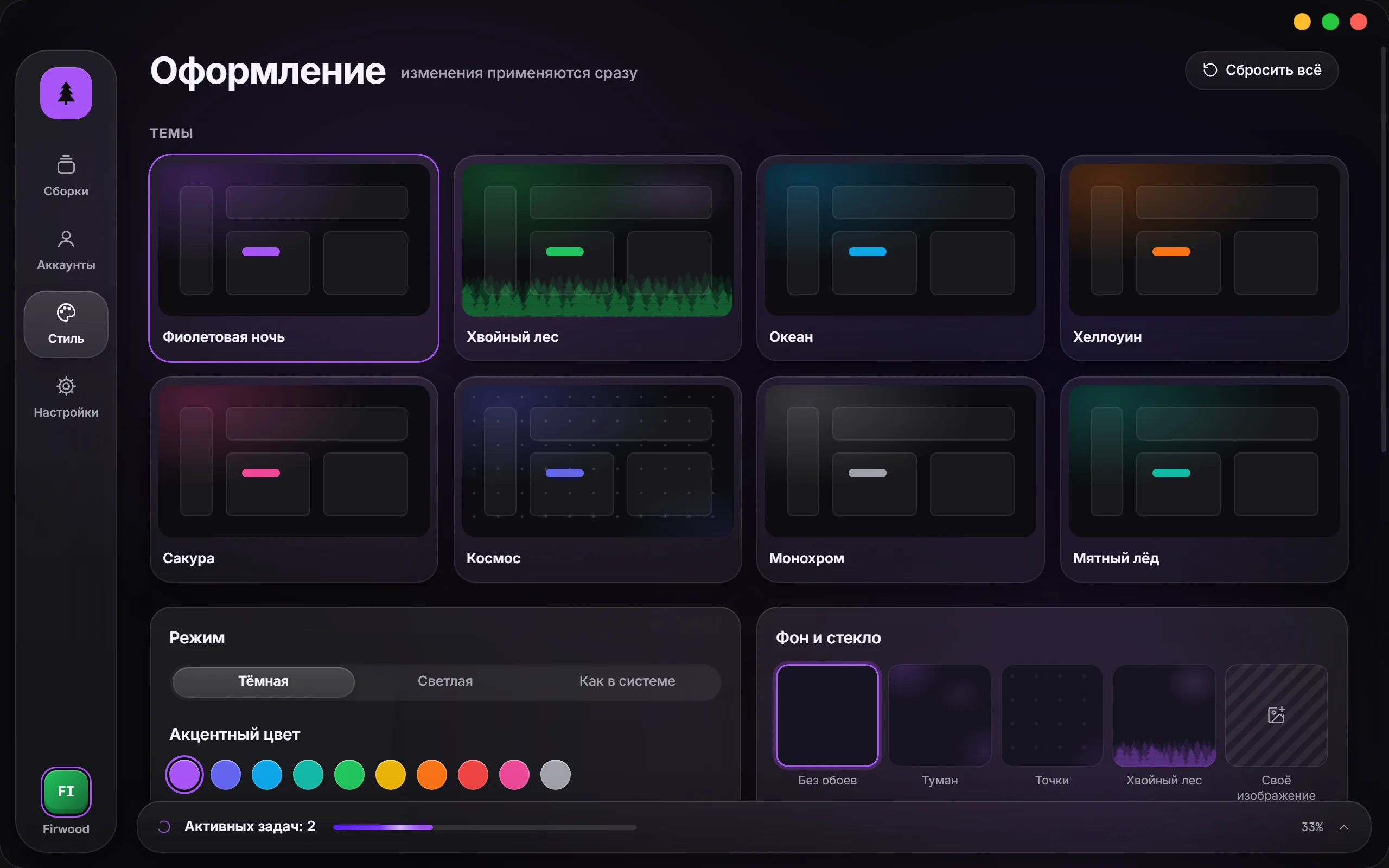The image size is (1389, 868).
Task: Switch mode to Тёмная
Action: click(x=264, y=681)
